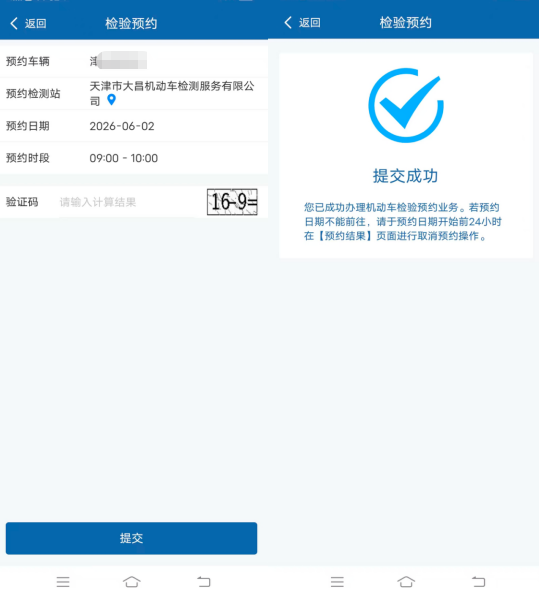Image resolution: width=539 pixels, height=597 pixels.
Task: Click the 预约日期 row label
Action: pyautogui.click(x=28, y=126)
